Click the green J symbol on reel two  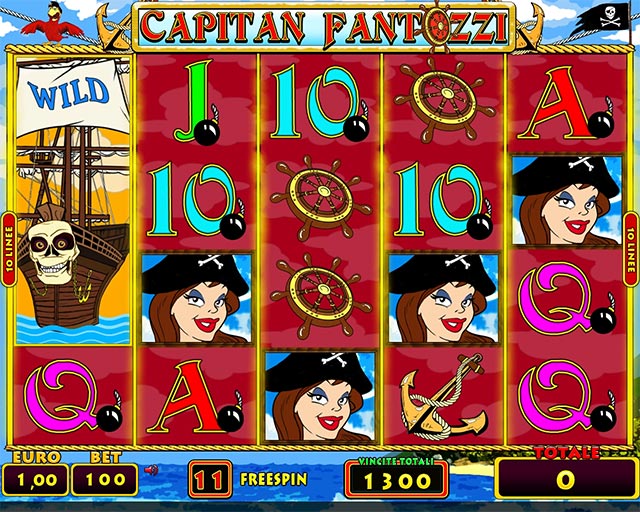(196, 103)
